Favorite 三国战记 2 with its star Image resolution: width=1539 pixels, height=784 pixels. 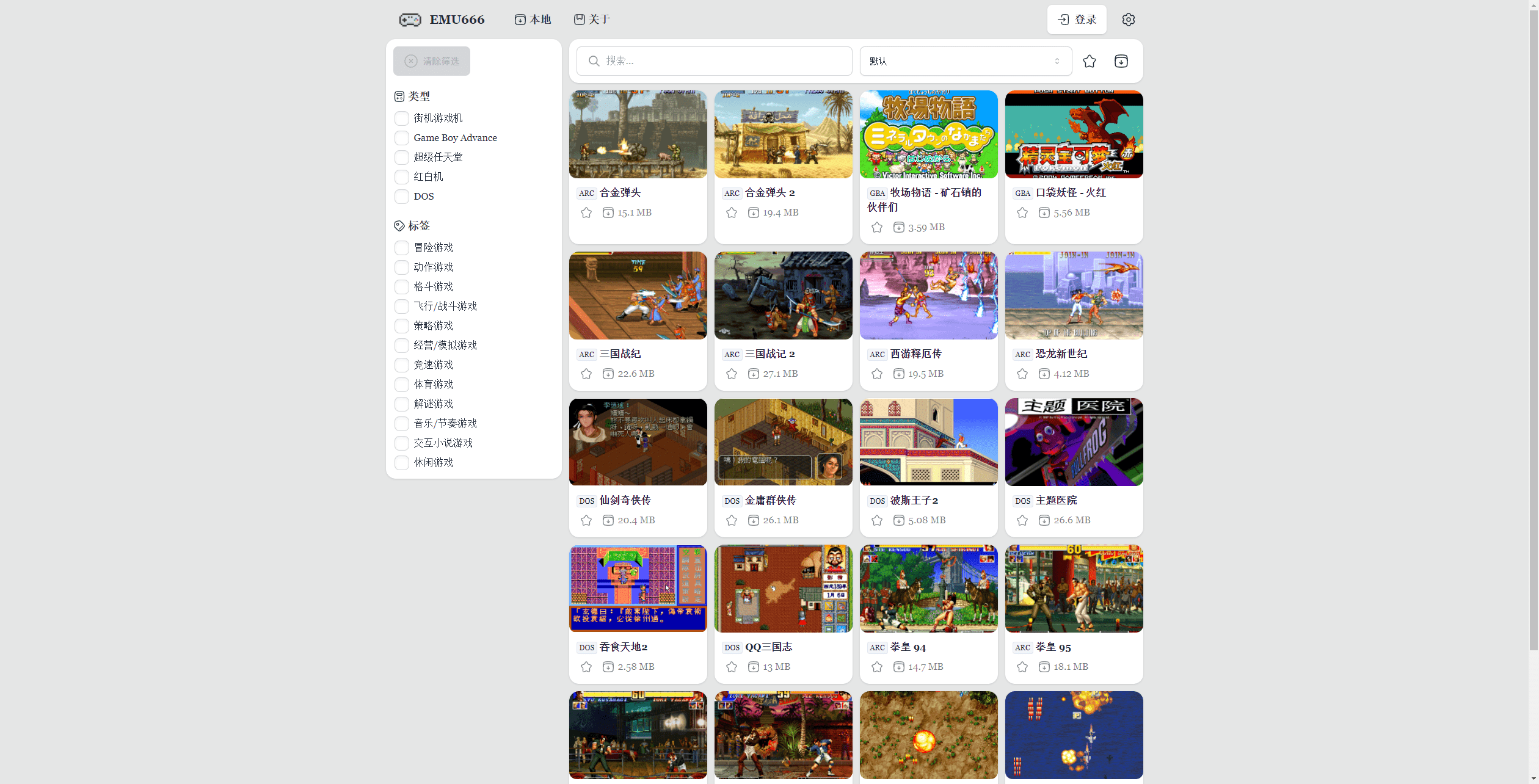[x=732, y=374]
